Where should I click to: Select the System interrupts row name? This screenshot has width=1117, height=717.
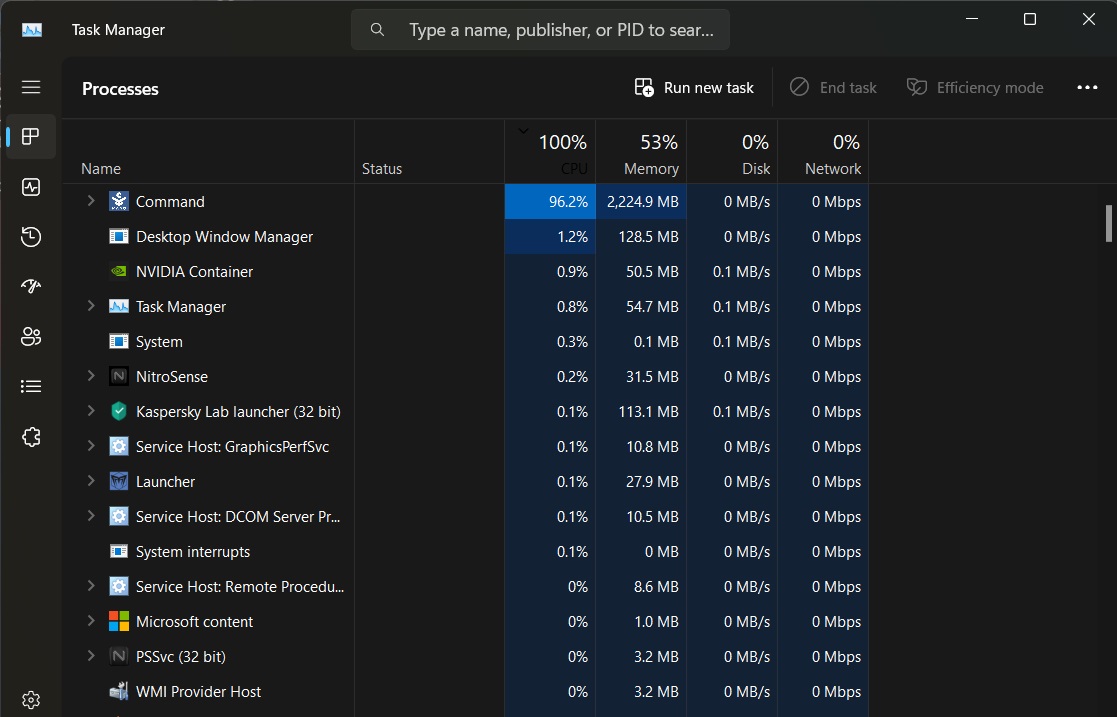pyautogui.click(x=193, y=552)
